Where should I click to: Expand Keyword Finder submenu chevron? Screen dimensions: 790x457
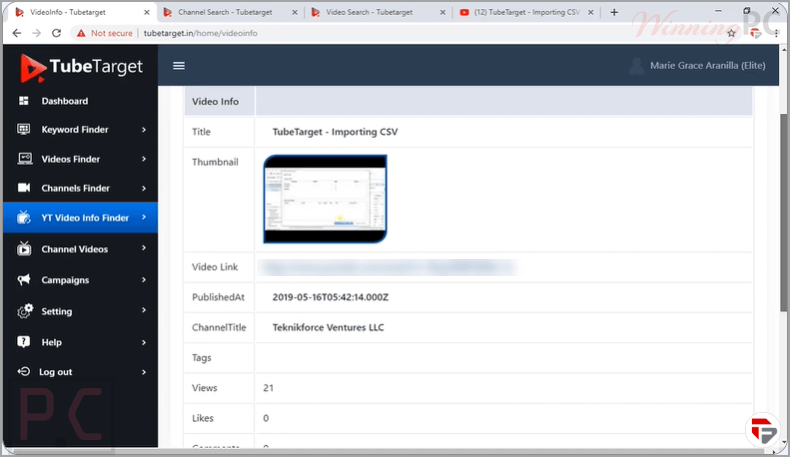[144, 129]
